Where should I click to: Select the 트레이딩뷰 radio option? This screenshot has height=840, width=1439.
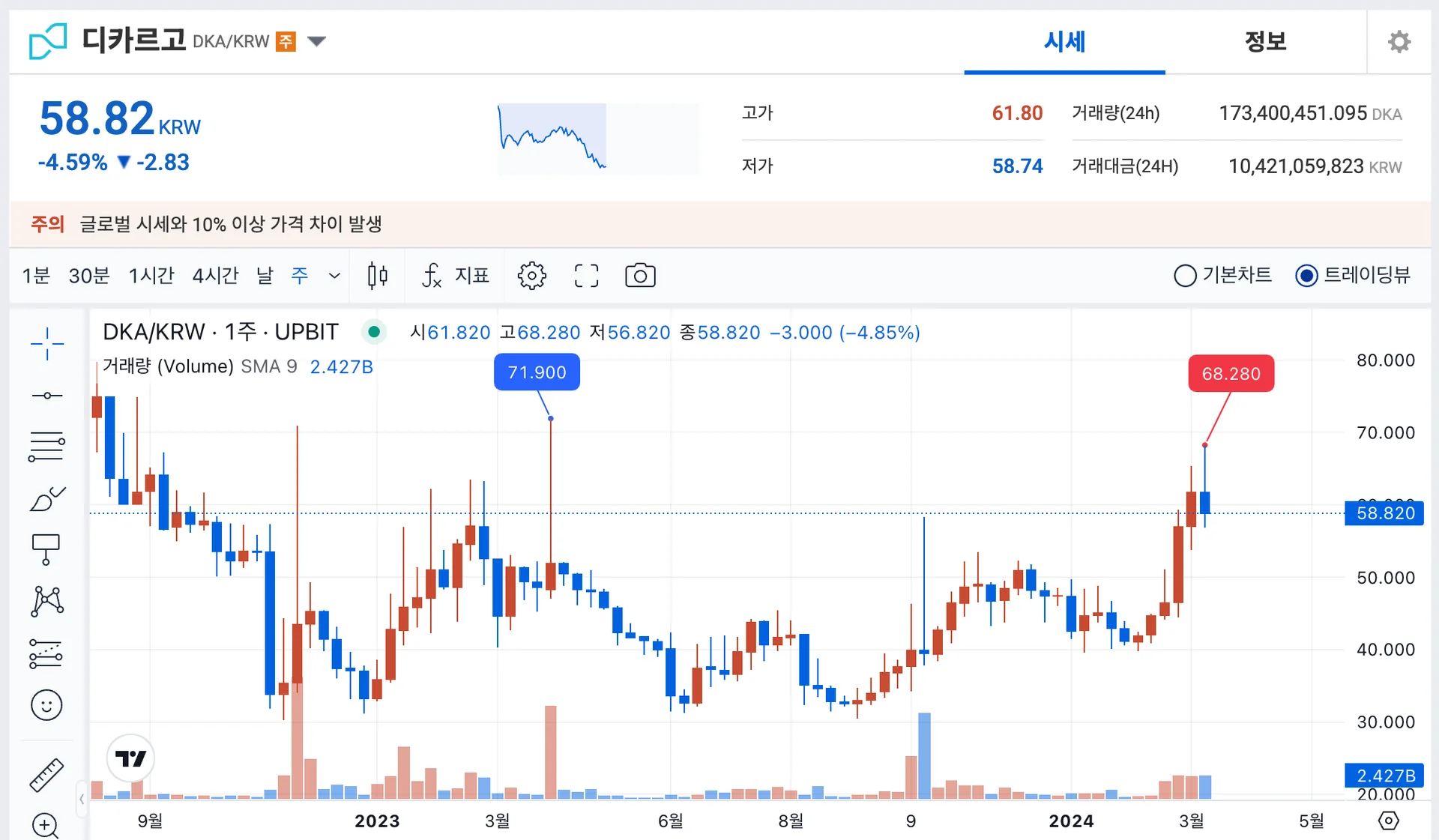[x=1306, y=276]
